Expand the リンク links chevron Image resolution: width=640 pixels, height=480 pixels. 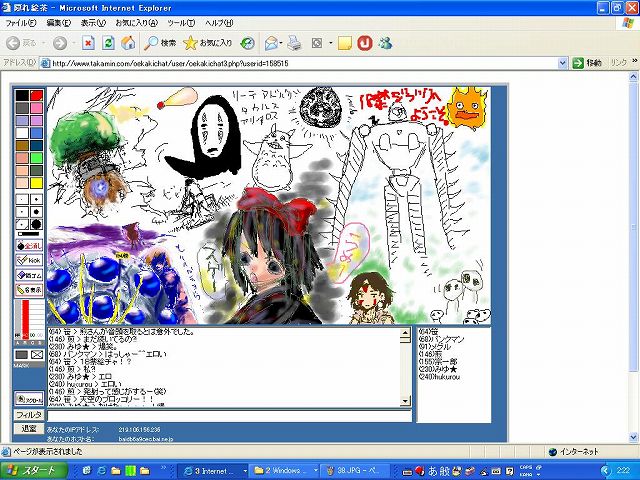pos(635,60)
